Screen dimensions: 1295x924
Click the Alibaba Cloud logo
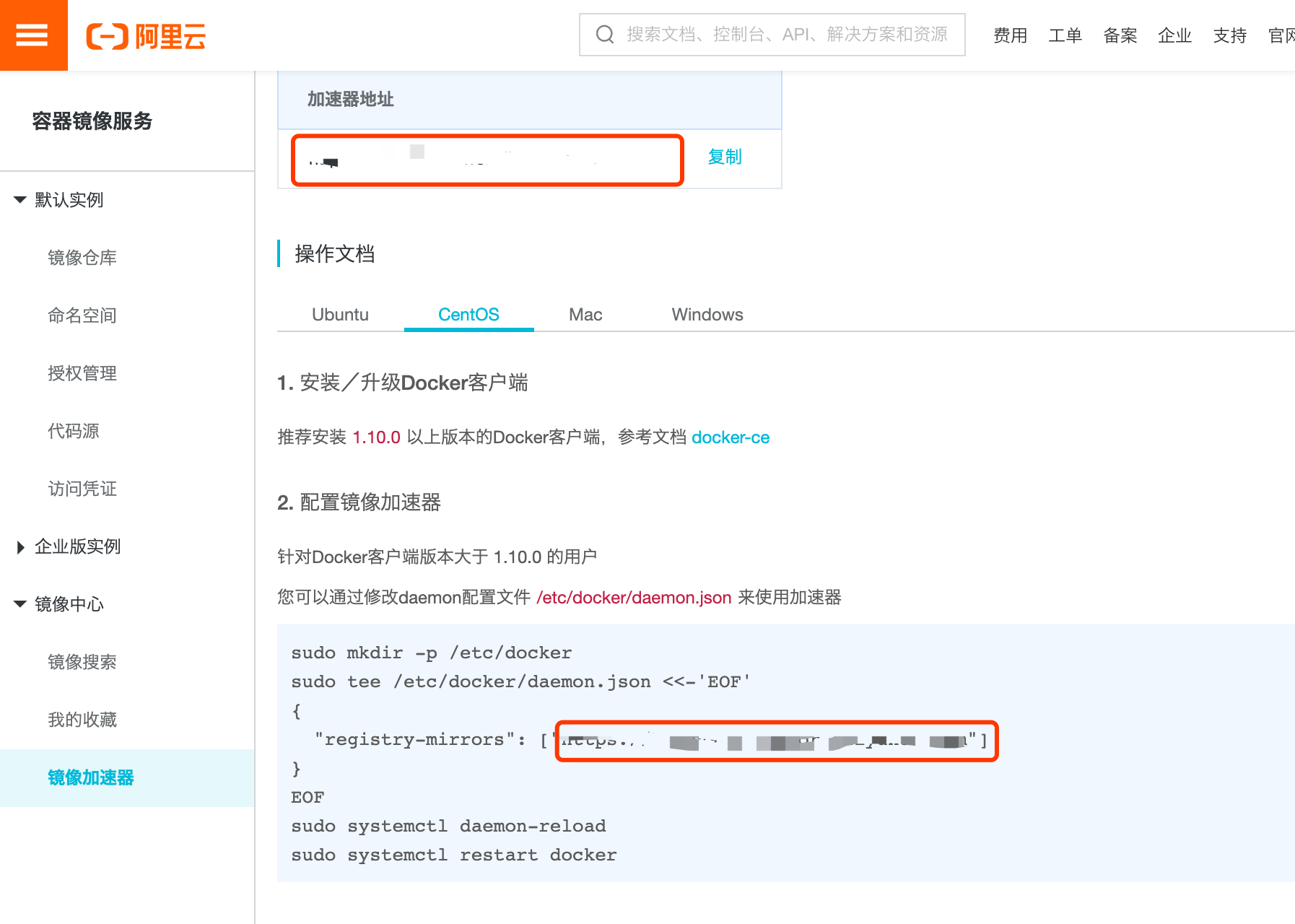point(146,36)
